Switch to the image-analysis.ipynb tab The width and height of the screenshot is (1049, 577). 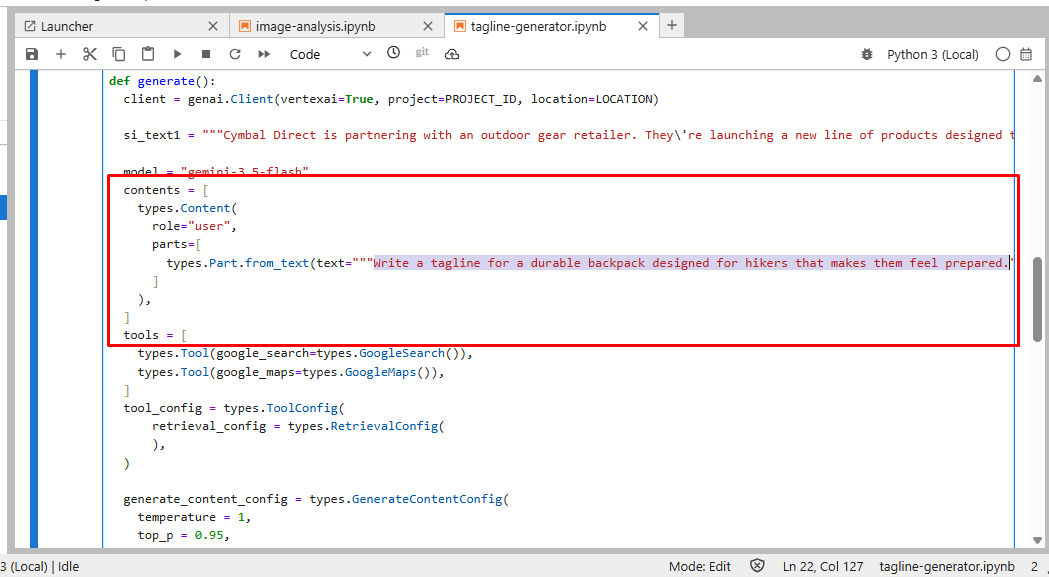tap(336, 26)
